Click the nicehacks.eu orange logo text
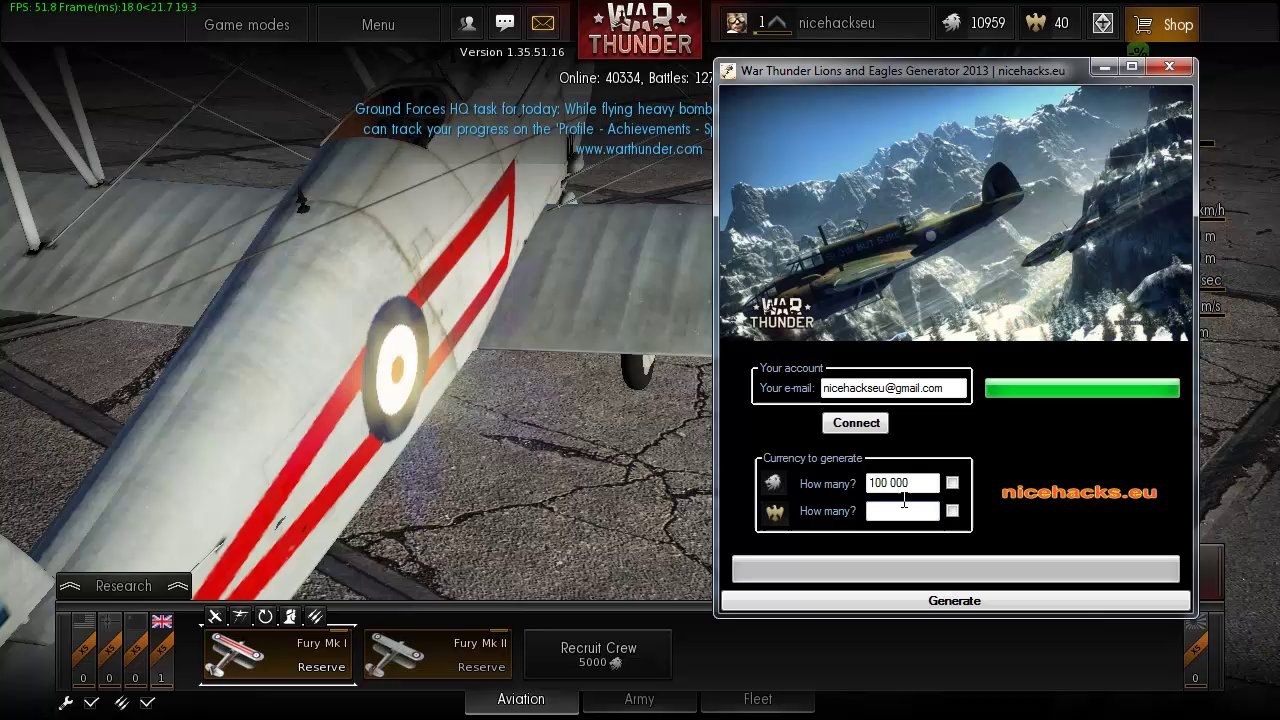The image size is (1280, 720). click(x=1079, y=492)
